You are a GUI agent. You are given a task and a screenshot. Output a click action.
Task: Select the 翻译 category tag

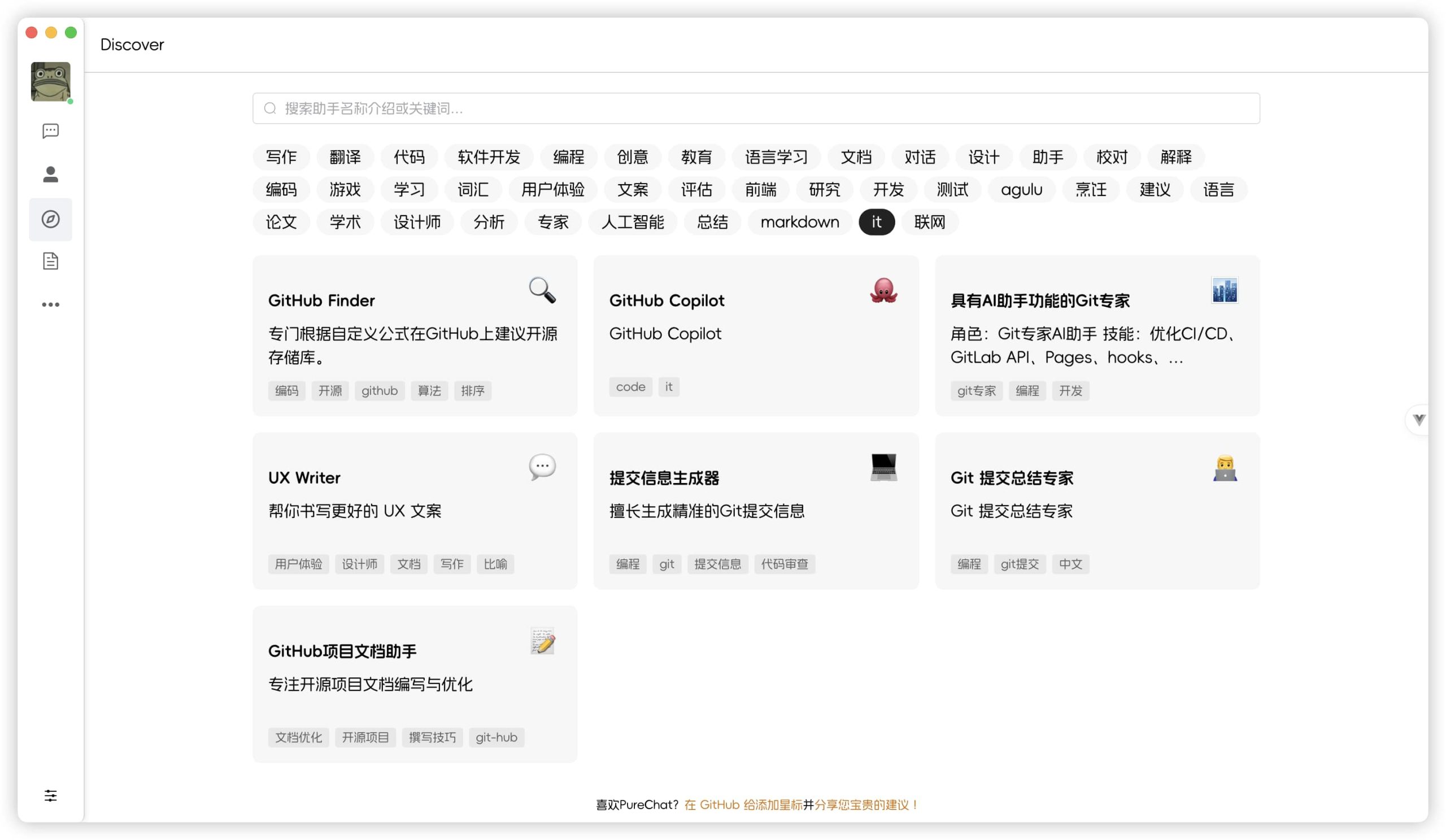pyautogui.click(x=346, y=156)
